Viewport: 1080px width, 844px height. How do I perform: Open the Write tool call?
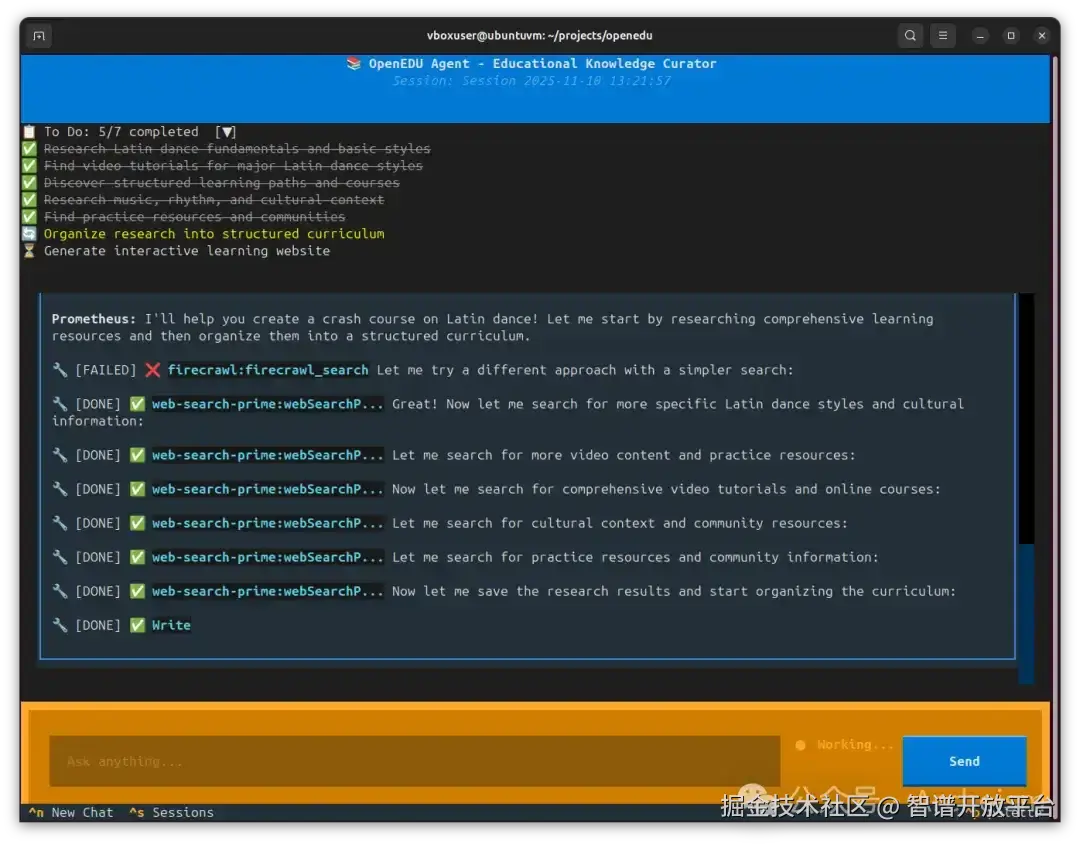171,625
